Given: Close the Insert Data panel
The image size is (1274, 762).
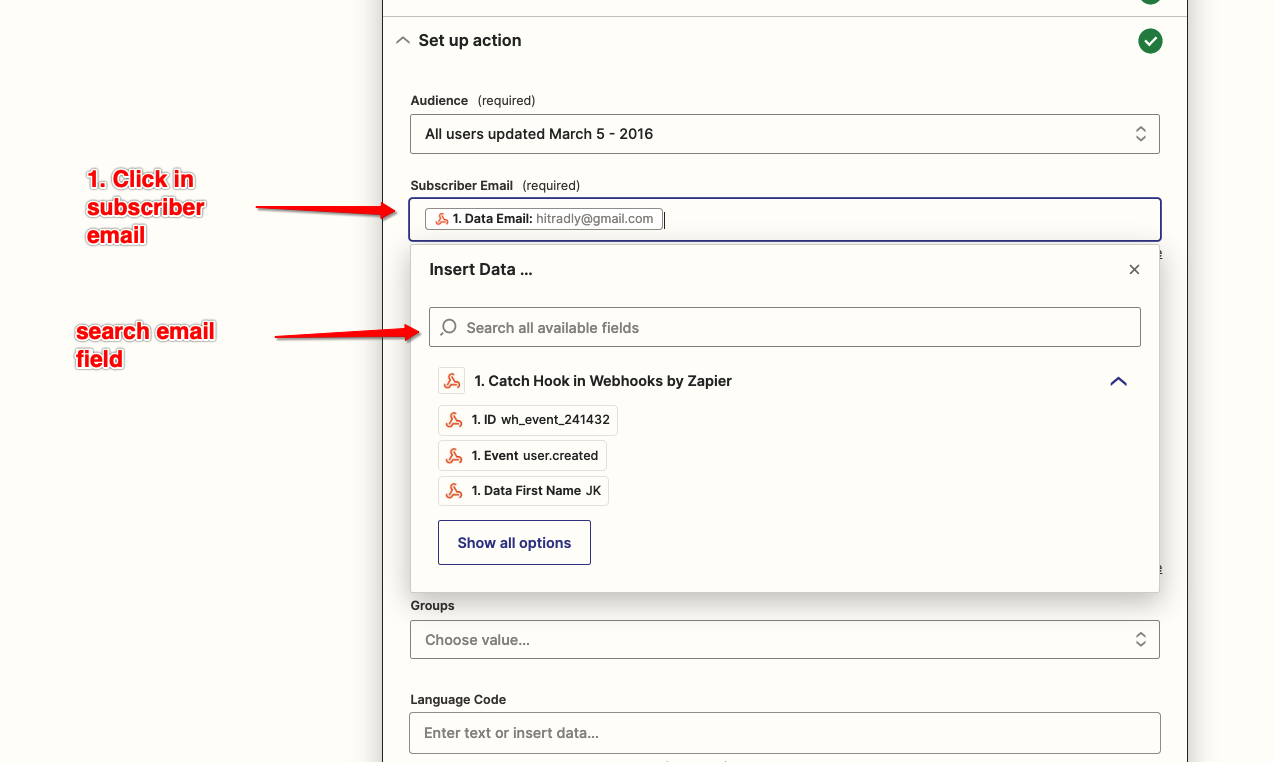Looking at the screenshot, I should pos(1134,270).
